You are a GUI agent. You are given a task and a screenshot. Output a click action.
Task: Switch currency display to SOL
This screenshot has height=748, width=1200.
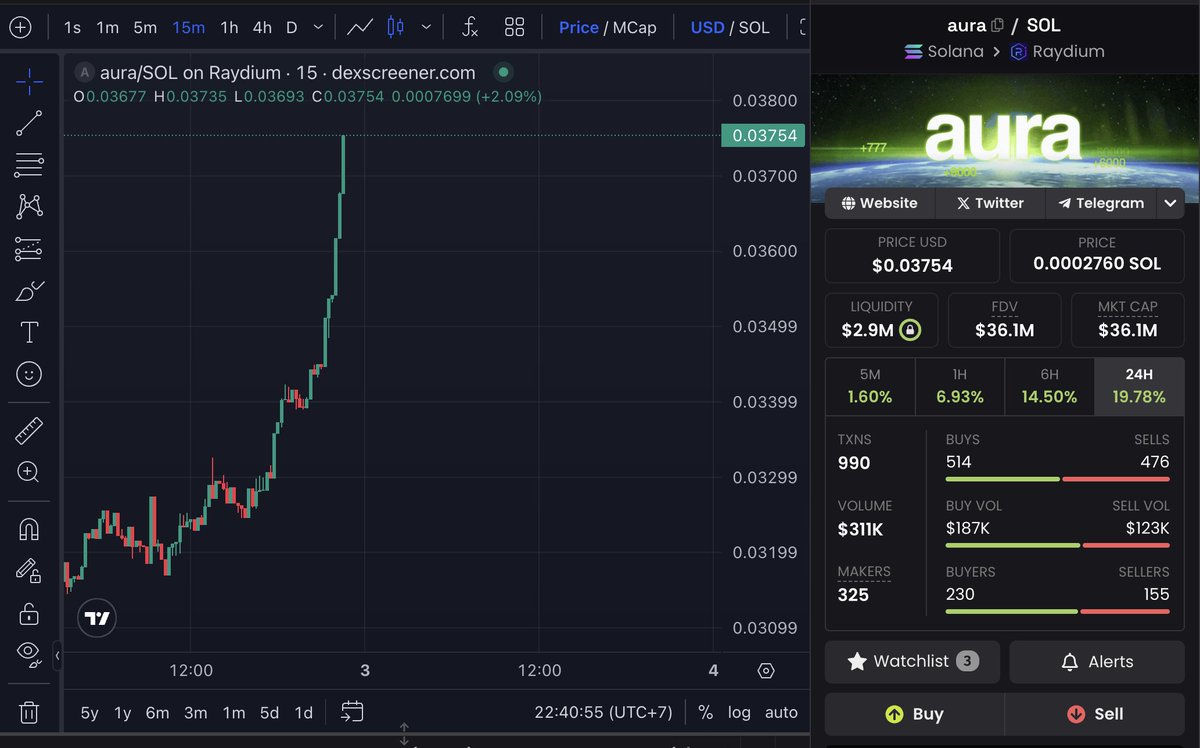(x=755, y=27)
